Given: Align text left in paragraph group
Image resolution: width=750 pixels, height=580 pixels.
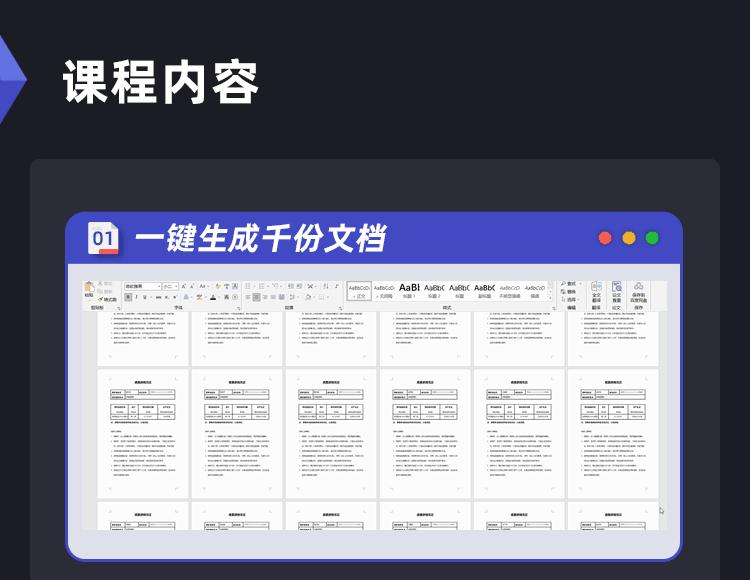Looking at the screenshot, I should tap(248, 297).
